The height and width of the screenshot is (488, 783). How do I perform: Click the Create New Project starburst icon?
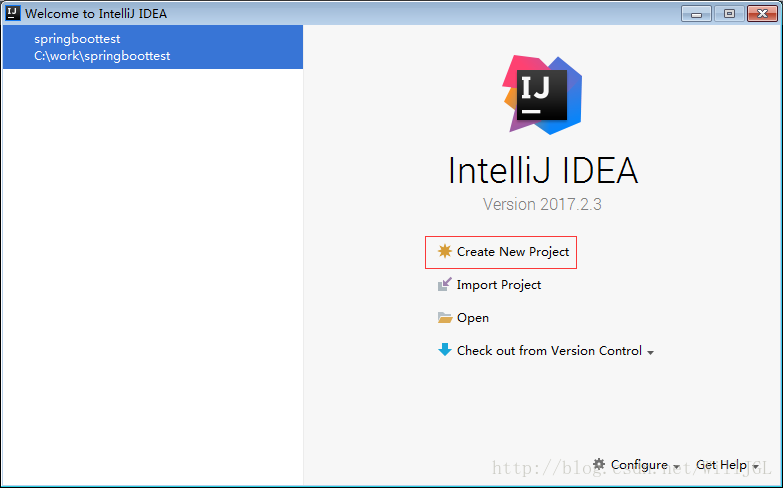(x=444, y=252)
